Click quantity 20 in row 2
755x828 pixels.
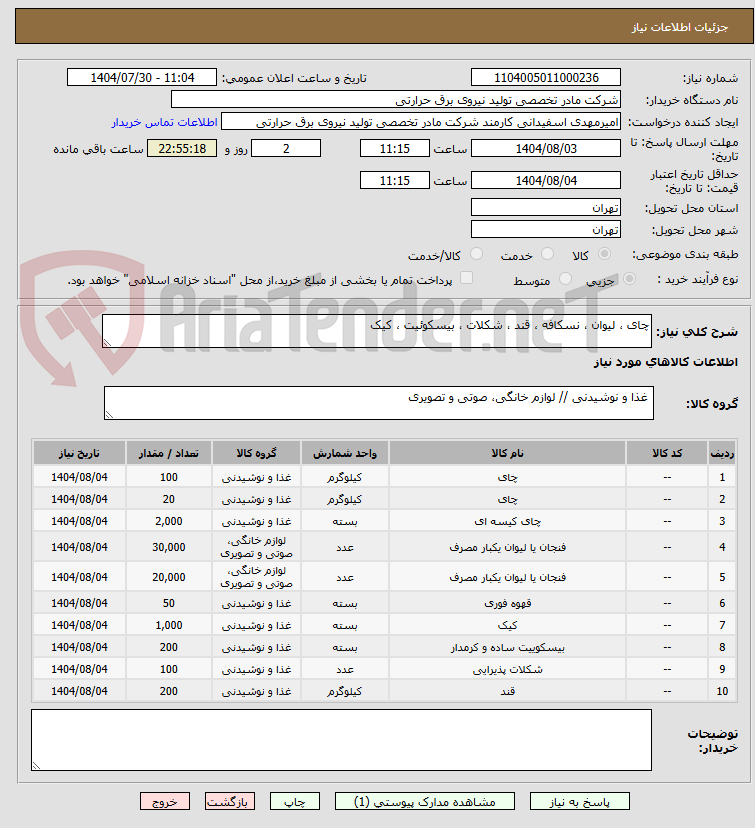pos(168,499)
